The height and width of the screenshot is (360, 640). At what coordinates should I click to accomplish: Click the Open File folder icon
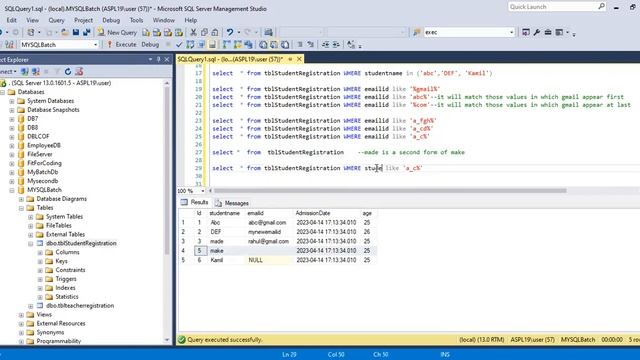point(65,32)
